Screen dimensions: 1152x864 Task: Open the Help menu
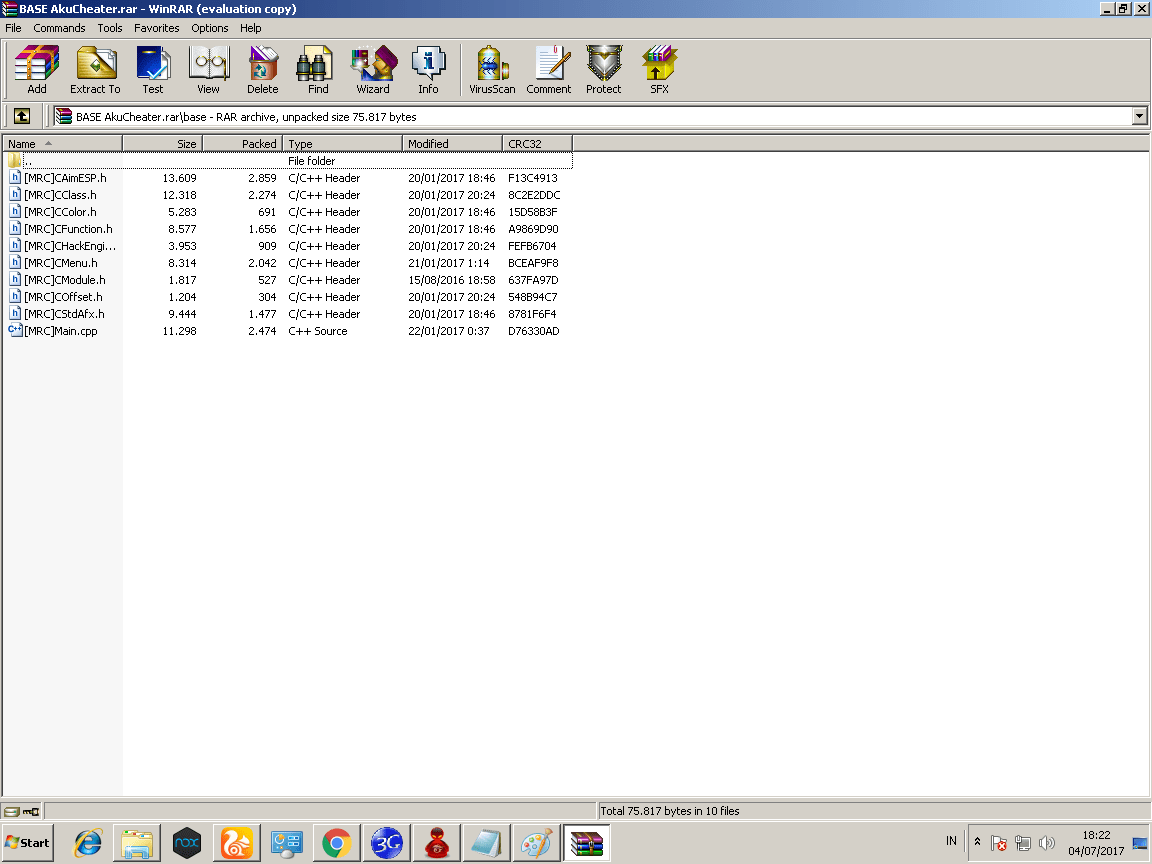coord(251,28)
